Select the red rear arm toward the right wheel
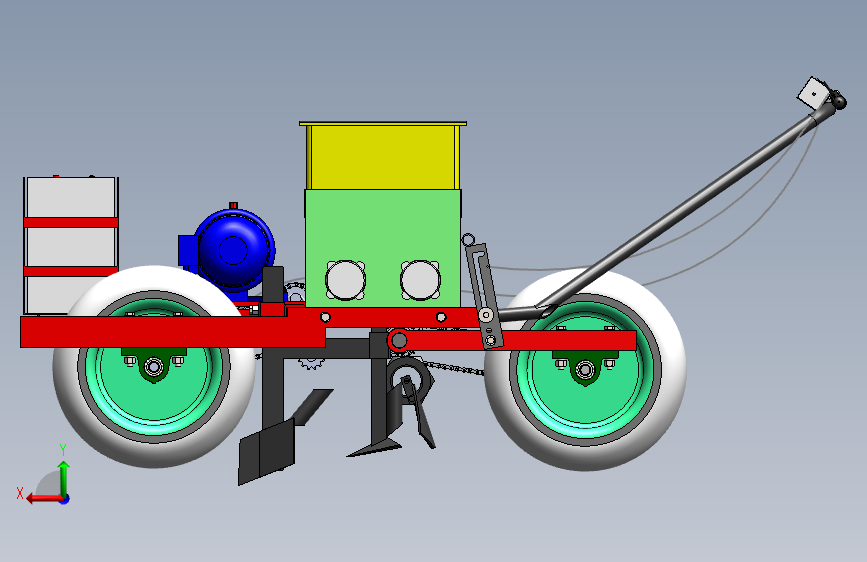The image size is (867, 562). pos(520,340)
